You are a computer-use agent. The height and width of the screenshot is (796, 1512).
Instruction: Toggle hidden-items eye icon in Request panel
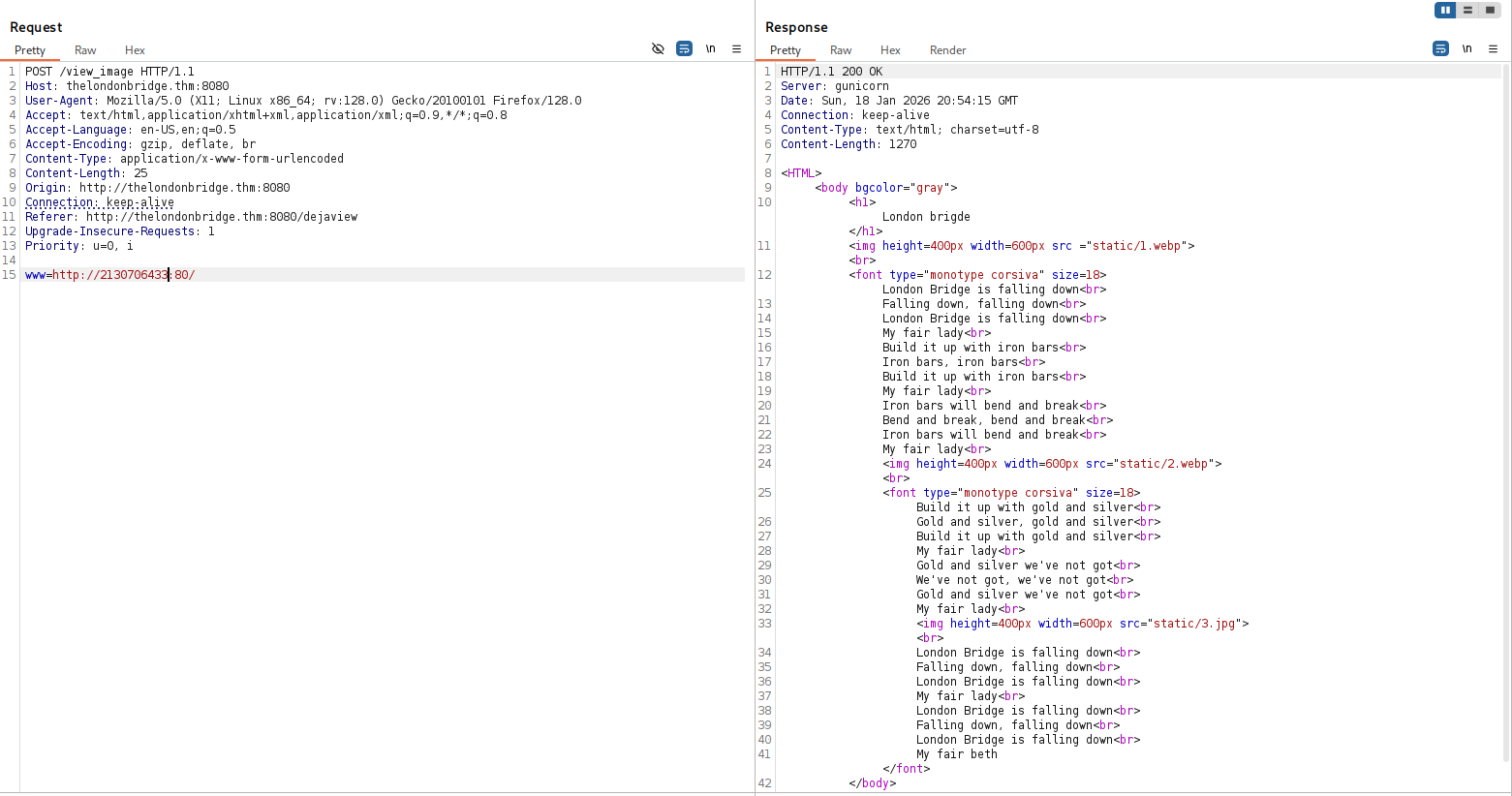click(658, 48)
